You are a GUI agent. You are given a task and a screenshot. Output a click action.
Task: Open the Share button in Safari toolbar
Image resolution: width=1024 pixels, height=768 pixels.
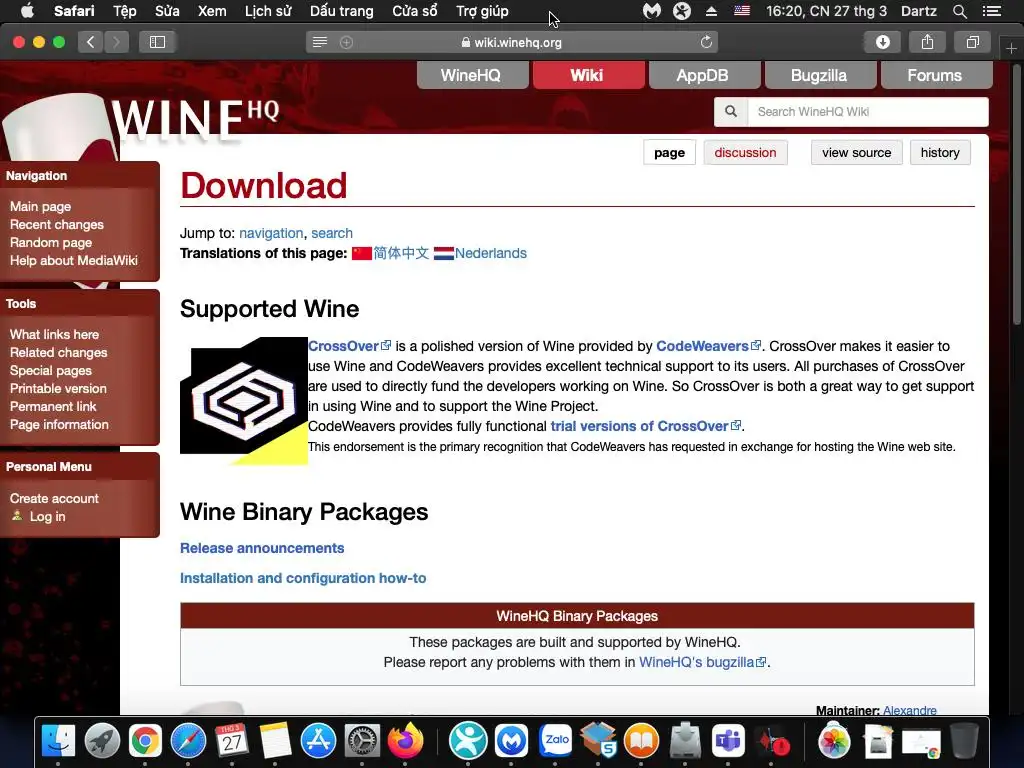(x=927, y=42)
